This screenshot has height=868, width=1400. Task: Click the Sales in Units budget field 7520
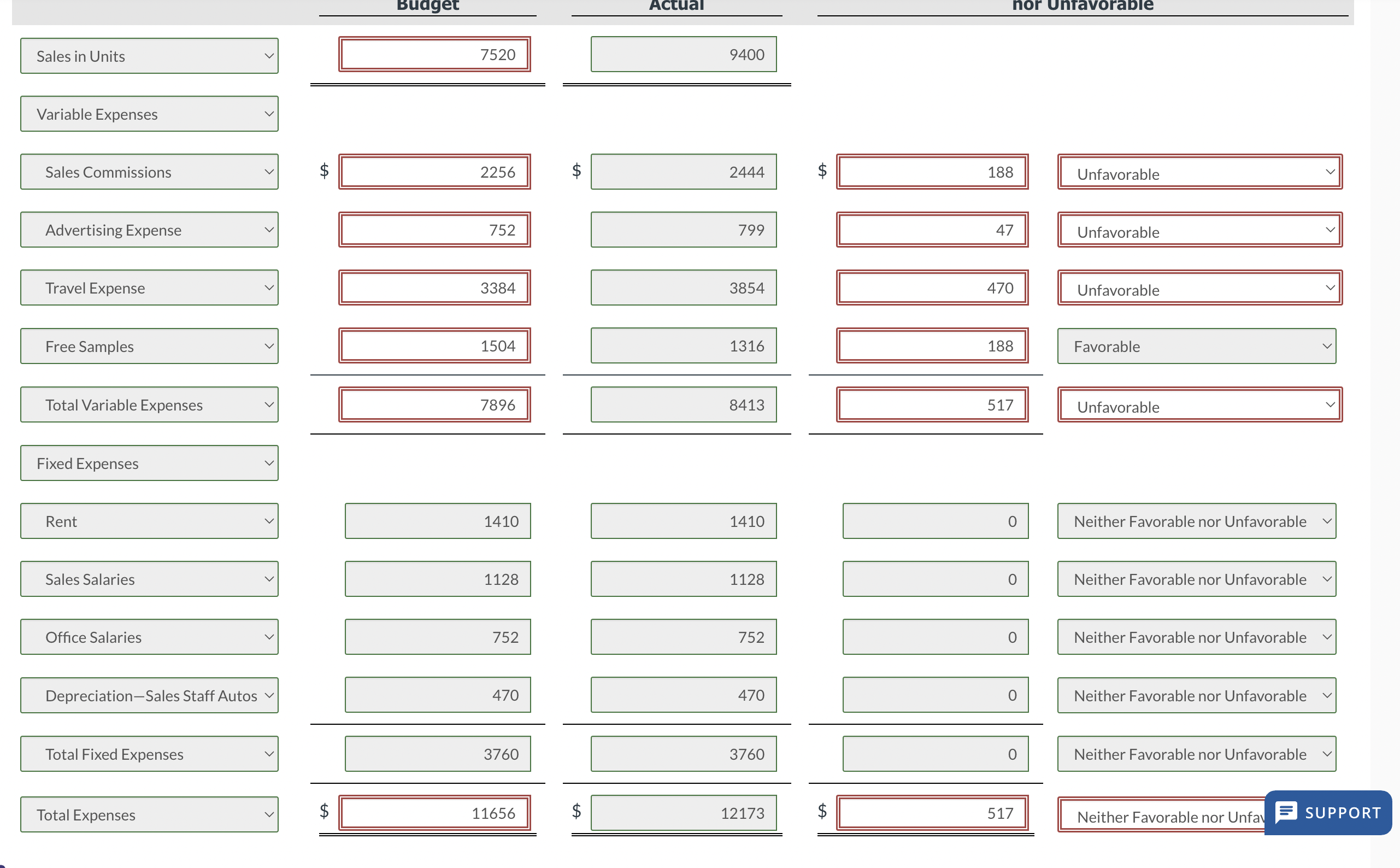pyautogui.click(x=434, y=55)
